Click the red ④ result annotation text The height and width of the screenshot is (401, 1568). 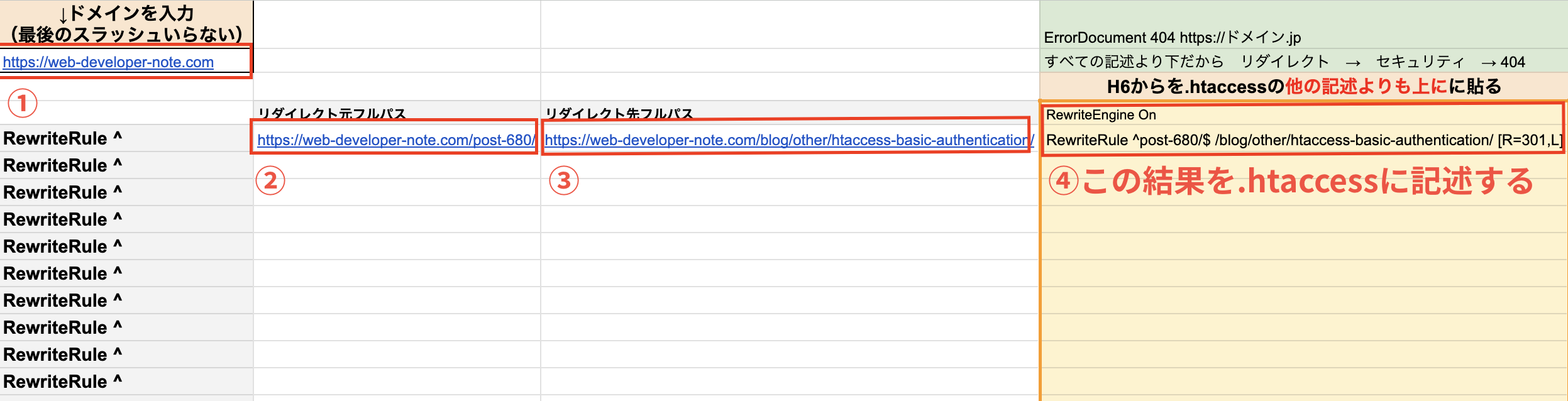tap(1291, 181)
